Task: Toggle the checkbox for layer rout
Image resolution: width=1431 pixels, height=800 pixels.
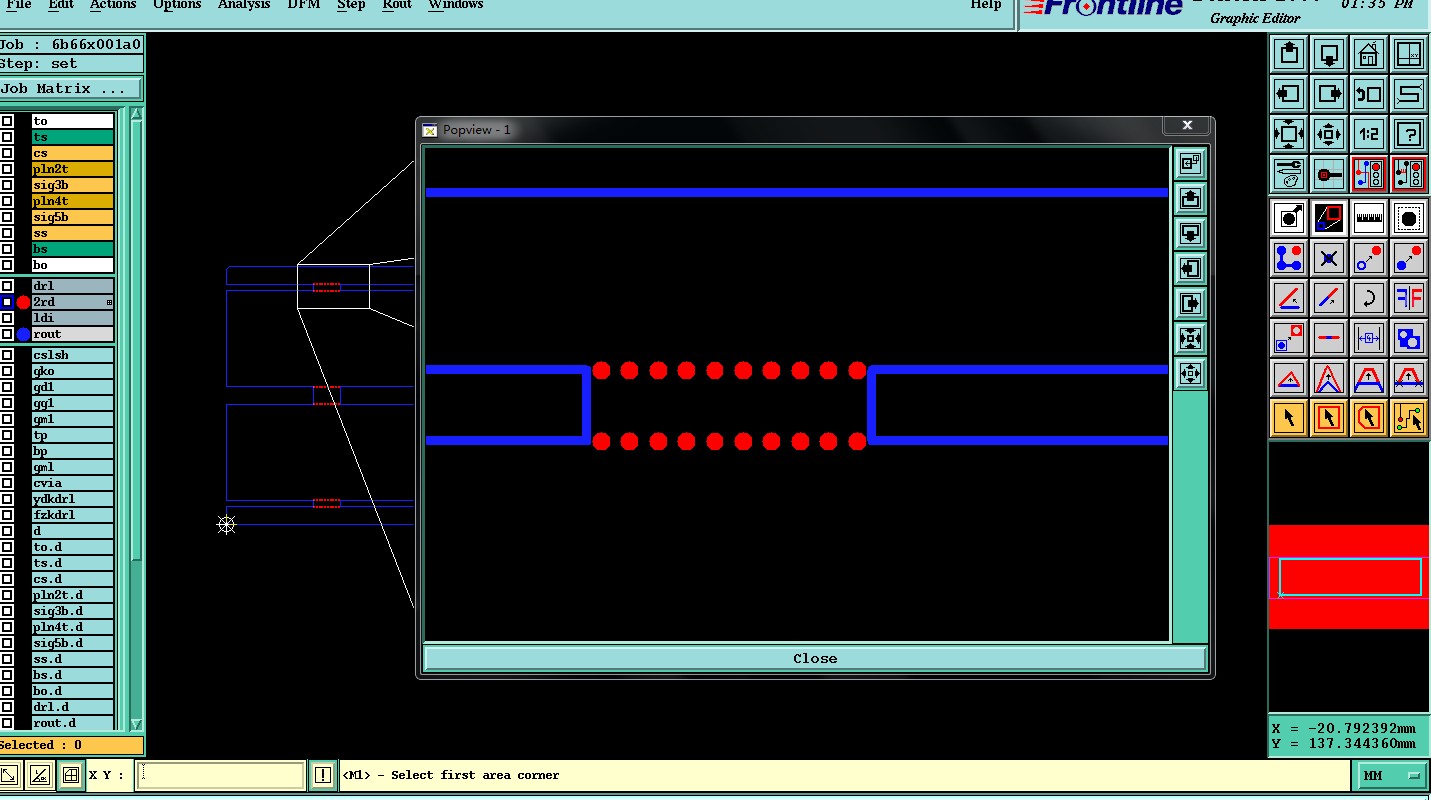Action: click(7, 334)
